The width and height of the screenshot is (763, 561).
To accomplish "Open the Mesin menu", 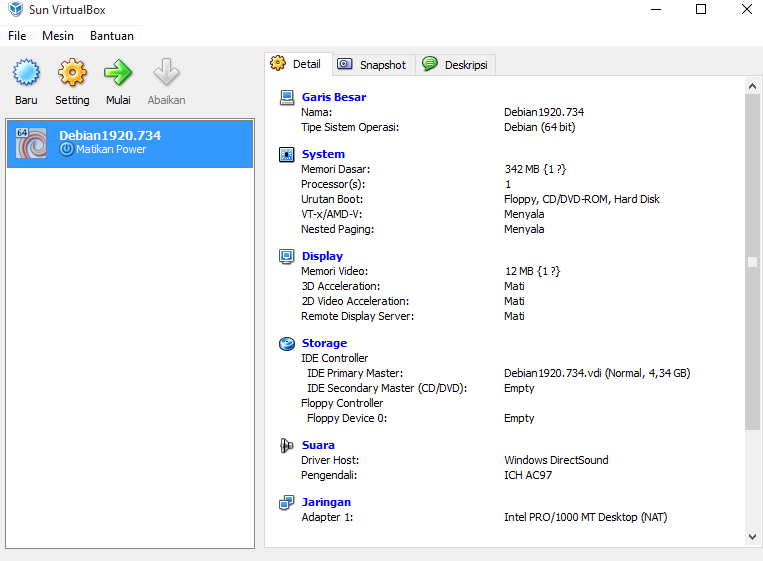I will tap(58, 36).
